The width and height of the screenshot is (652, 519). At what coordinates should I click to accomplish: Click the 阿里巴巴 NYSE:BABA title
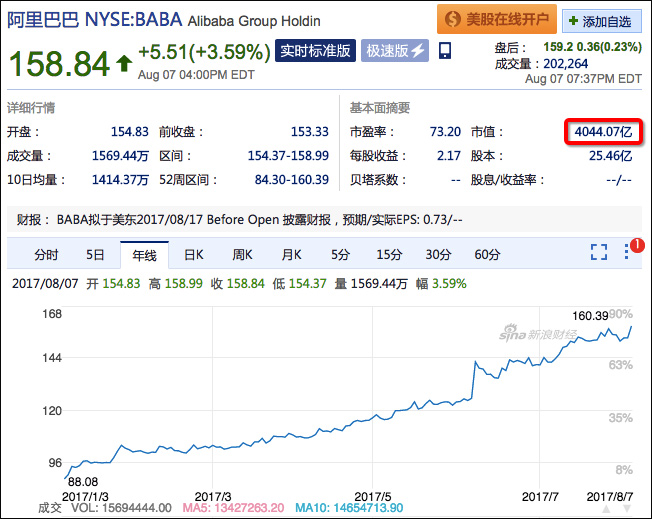point(94,19)
